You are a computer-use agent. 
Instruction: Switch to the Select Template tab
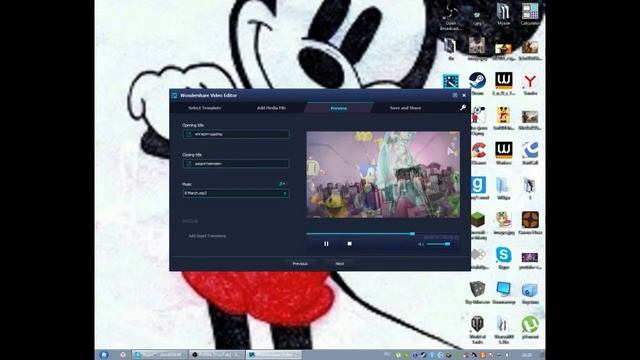coord(204,108)
